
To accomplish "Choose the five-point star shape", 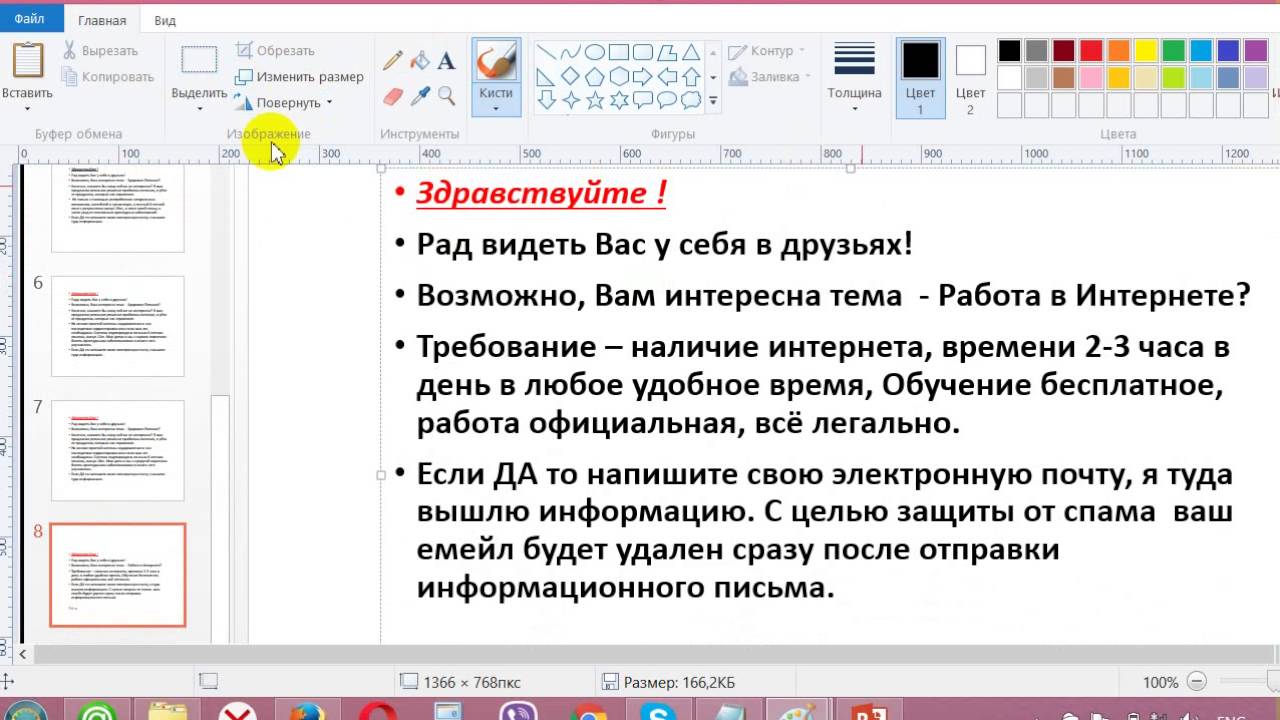I will coord(594,100).
